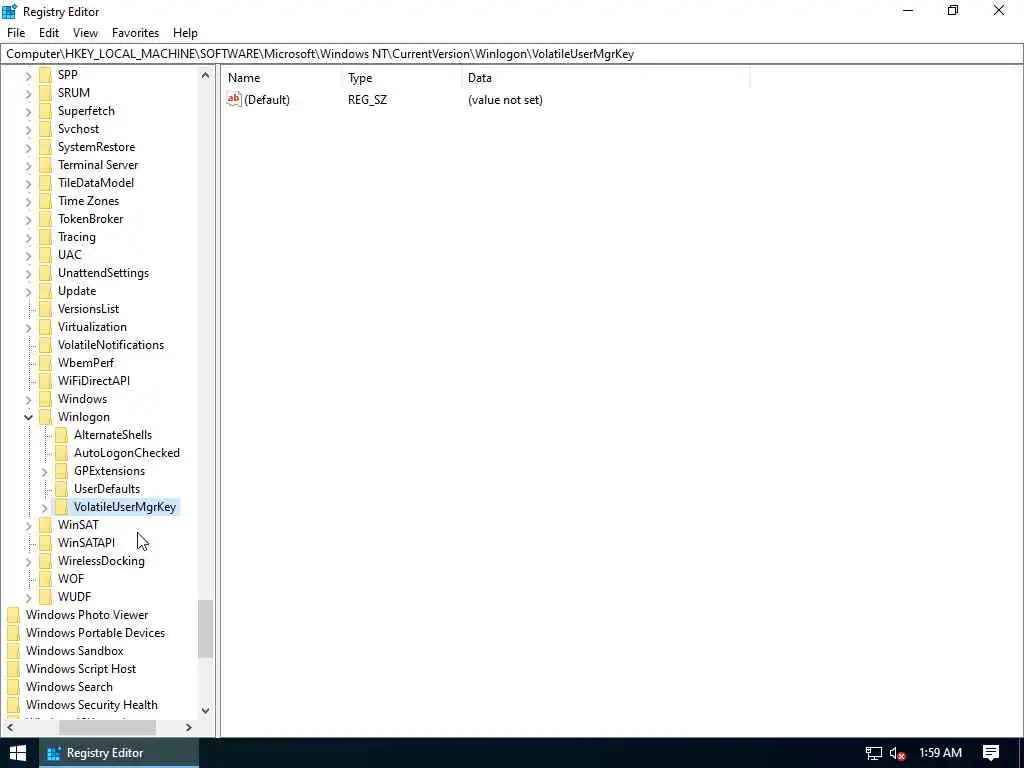Image resolution: width=1024 pixels, height=768 pixels.
Task: Click the Superfetch folder icon
Action: (45, 111)
